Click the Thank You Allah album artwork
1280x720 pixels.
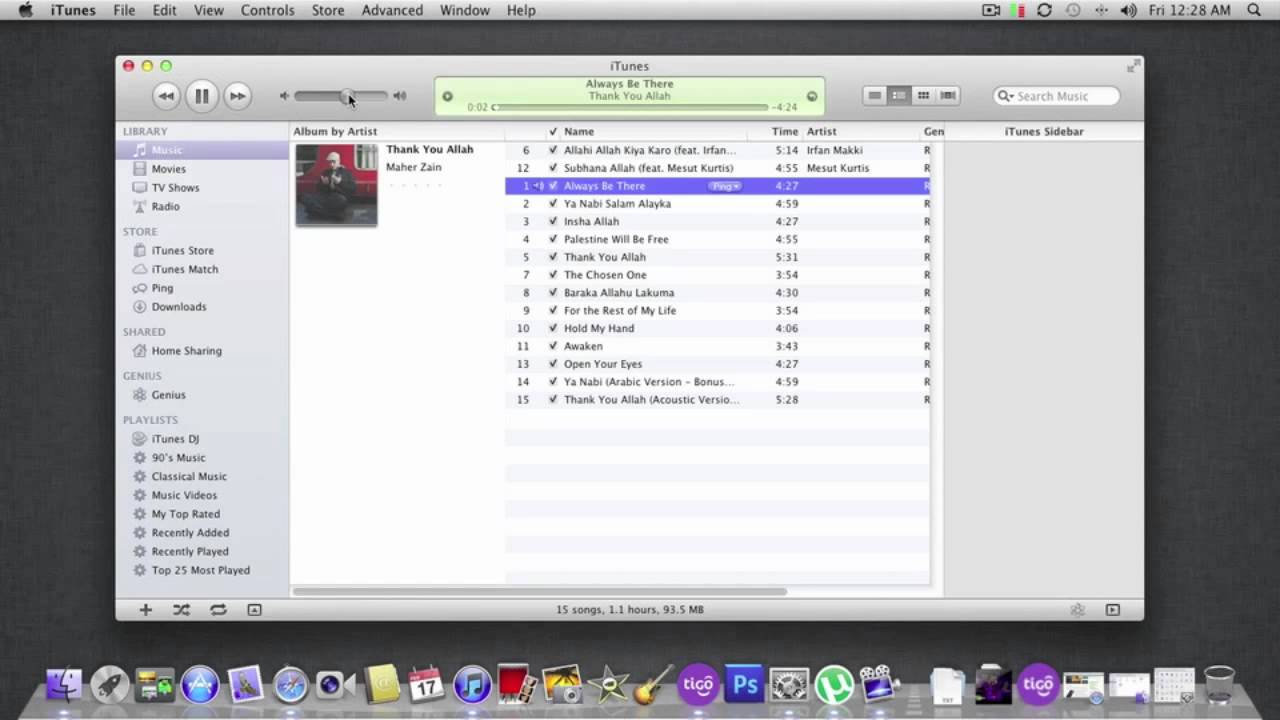click(x=336, y=185)
